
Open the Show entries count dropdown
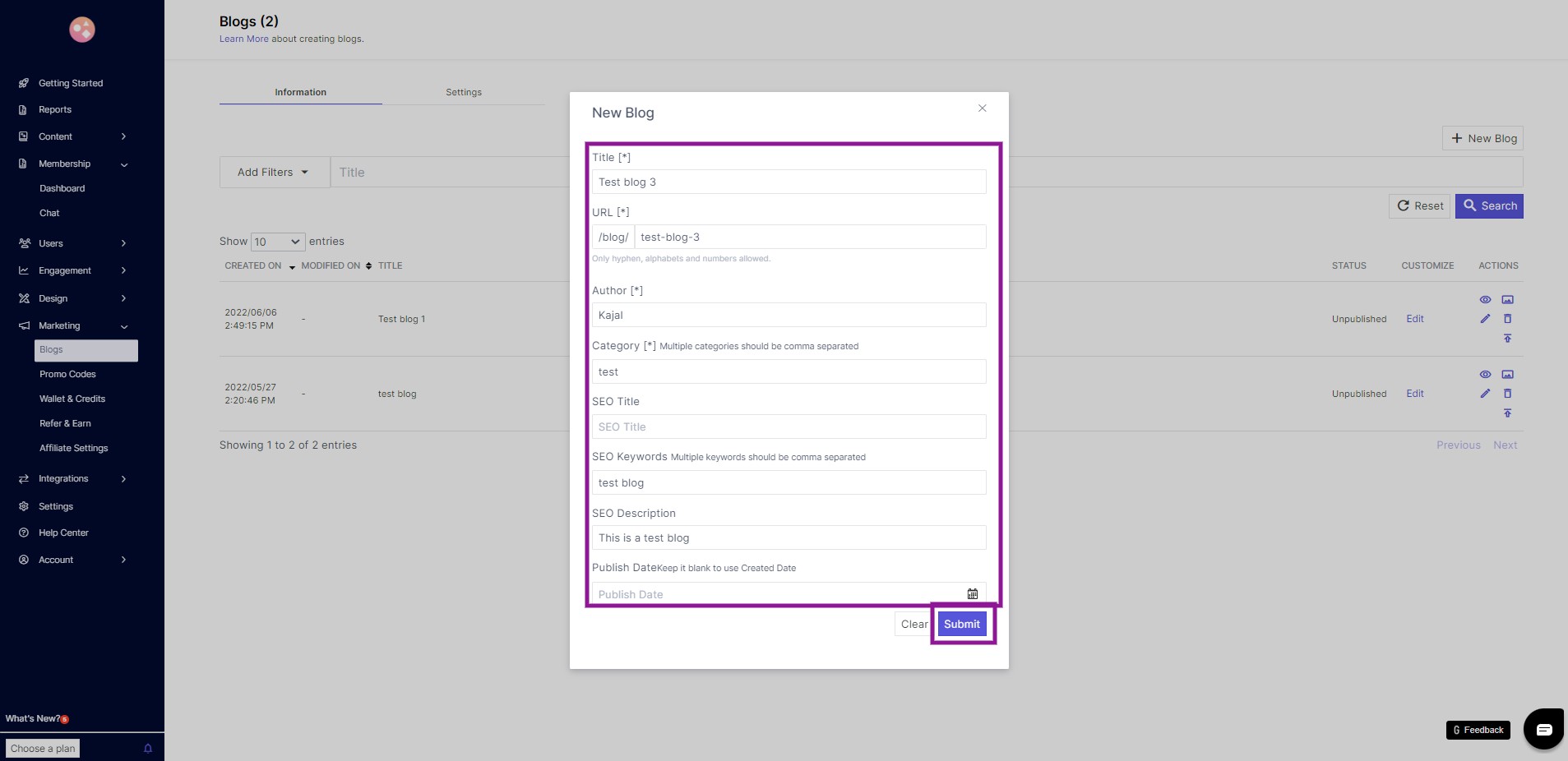(x=278, y=242)
